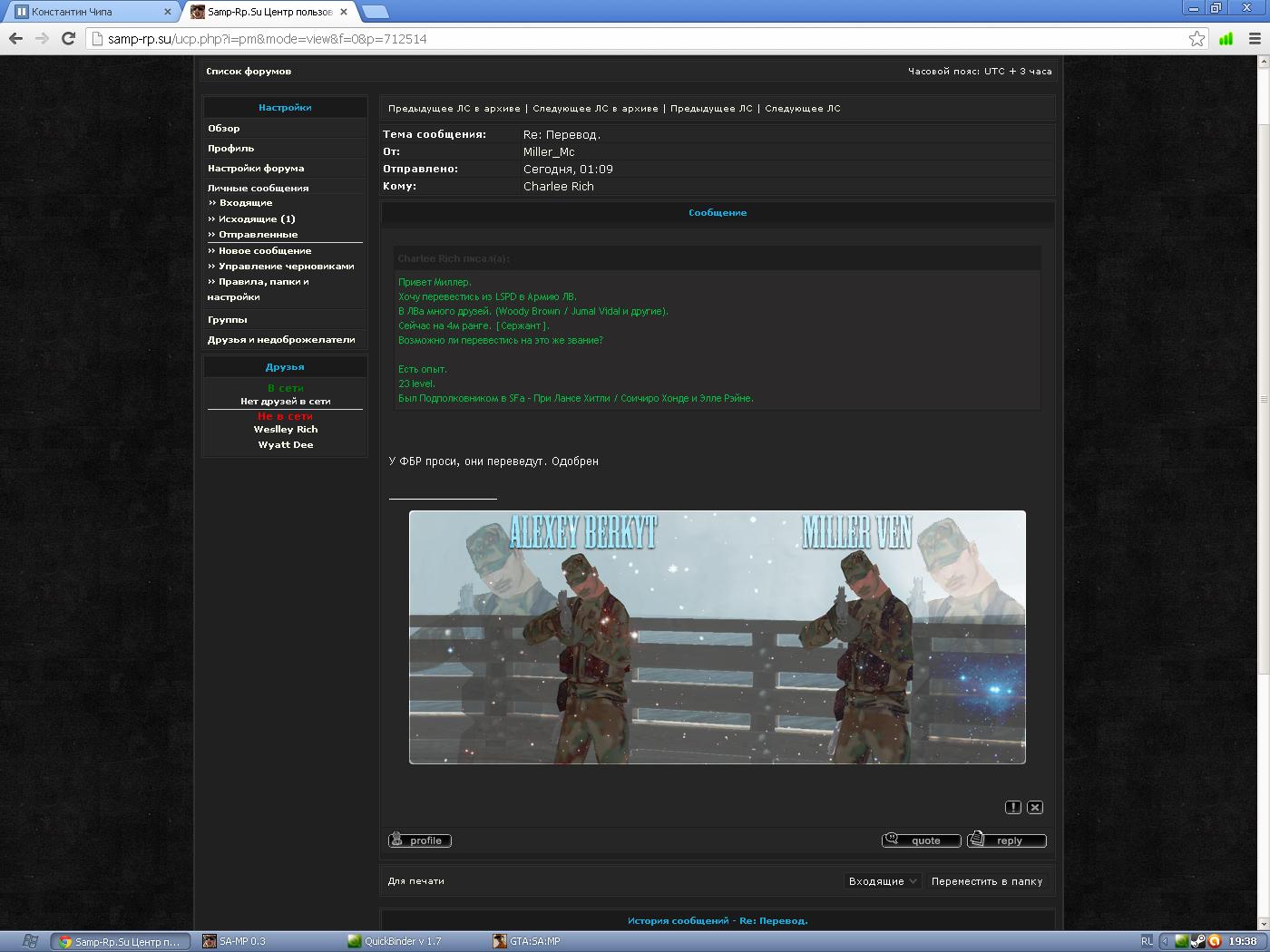The height and width of the screenshot is (952, 1270).
Task: Click the profile button below the message
Action: coord(420,840)
